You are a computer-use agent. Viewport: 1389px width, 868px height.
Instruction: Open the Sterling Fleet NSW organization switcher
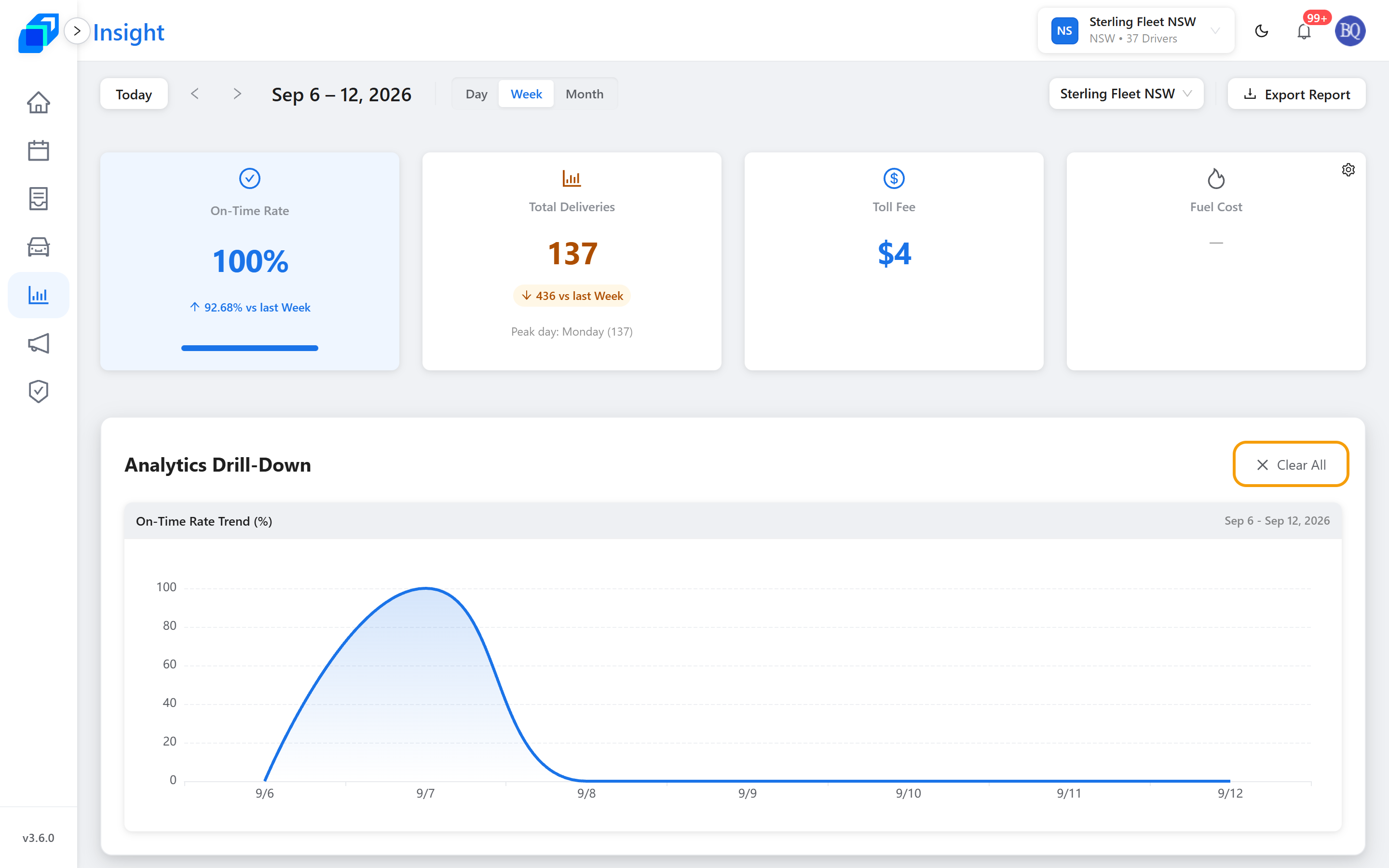1136,30
